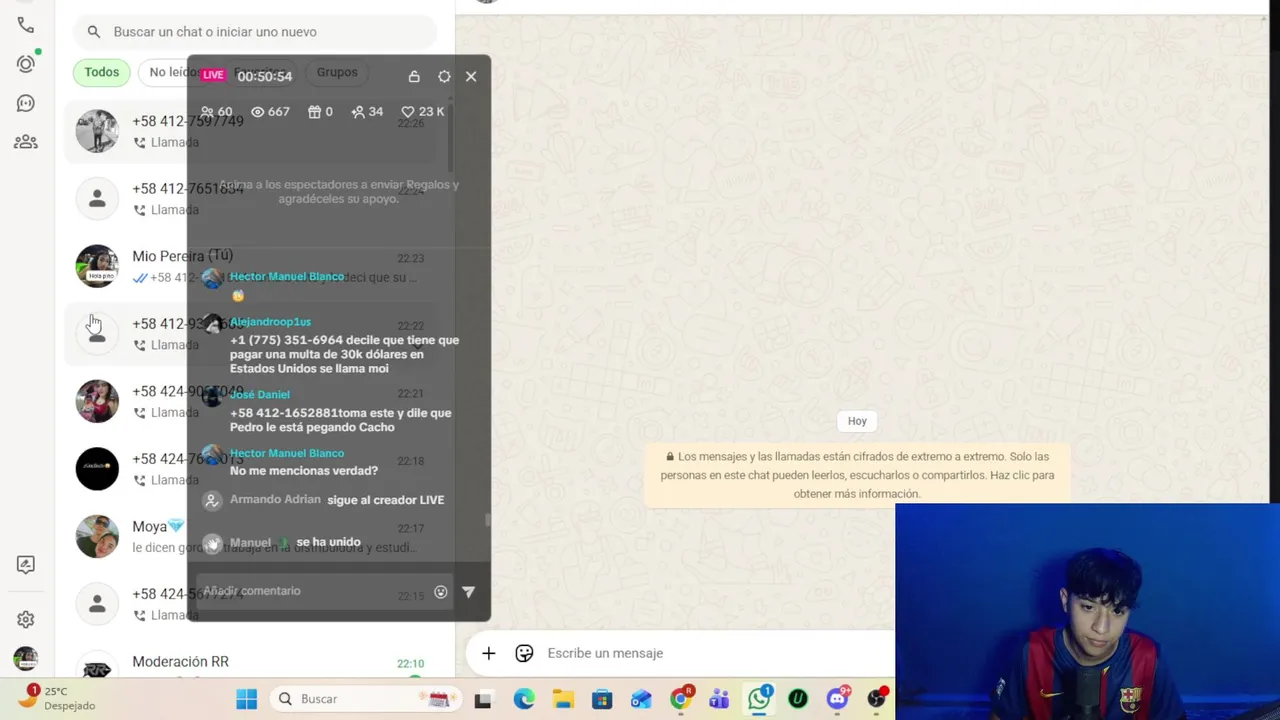Image resolution: width=1280 pixels, height=720 pixels.
Task: Click the Hoy date chip
Action: (x=857, y=421)
